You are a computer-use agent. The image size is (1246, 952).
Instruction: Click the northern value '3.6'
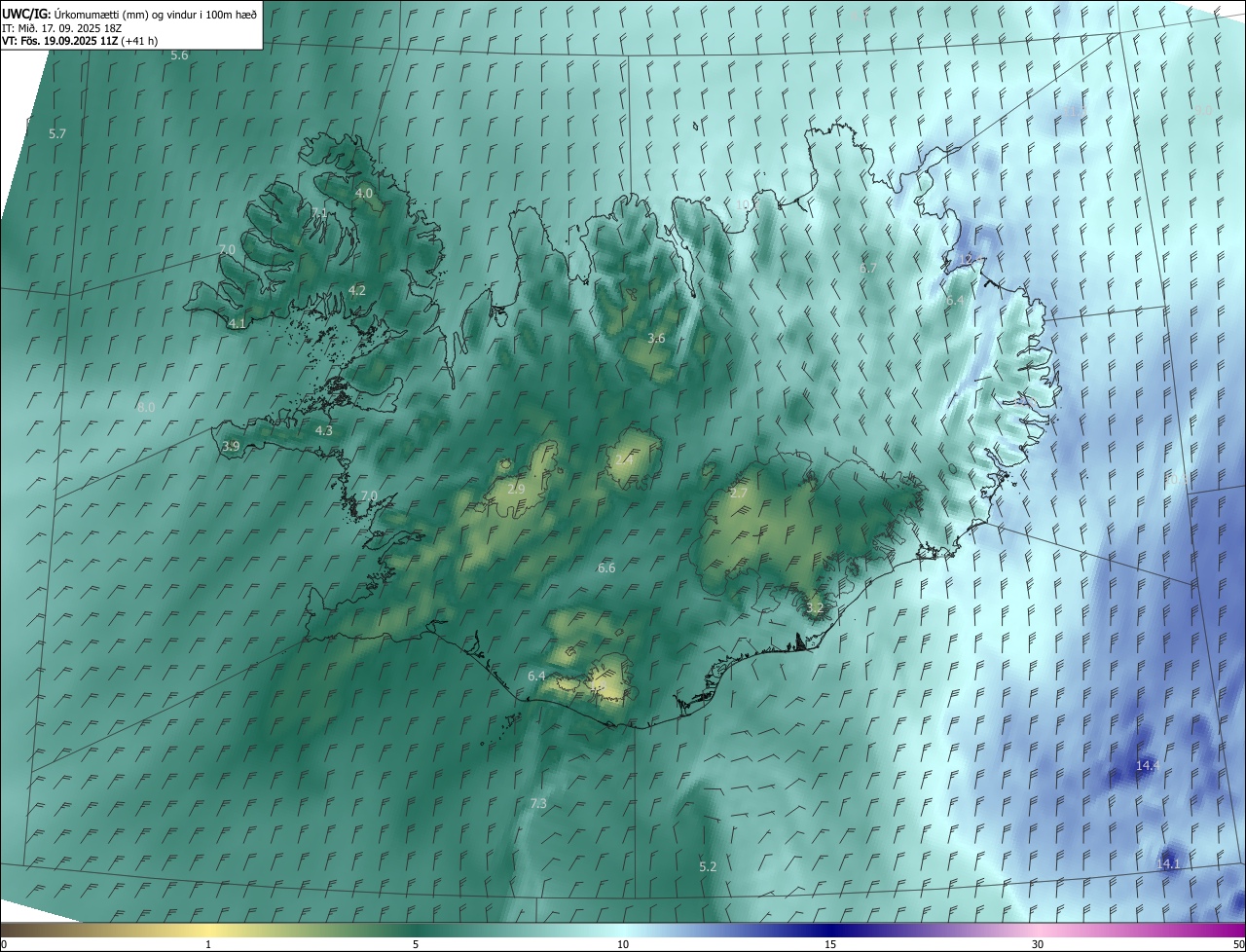coord(656,339)
